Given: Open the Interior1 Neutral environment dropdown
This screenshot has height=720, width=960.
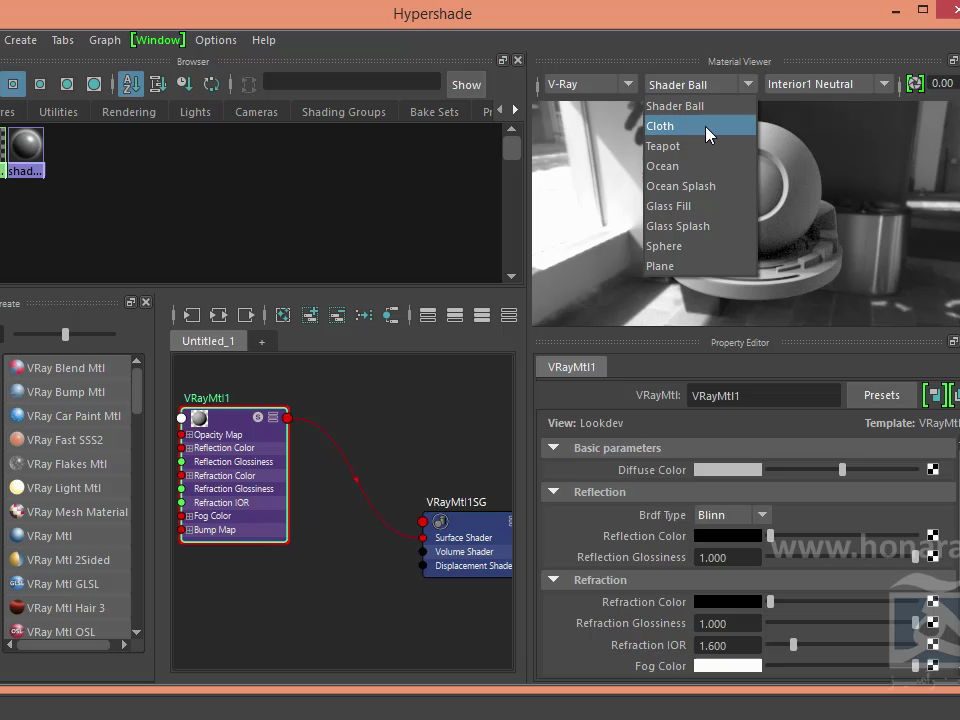Looking at the screenshot, I should click(828, 84).
